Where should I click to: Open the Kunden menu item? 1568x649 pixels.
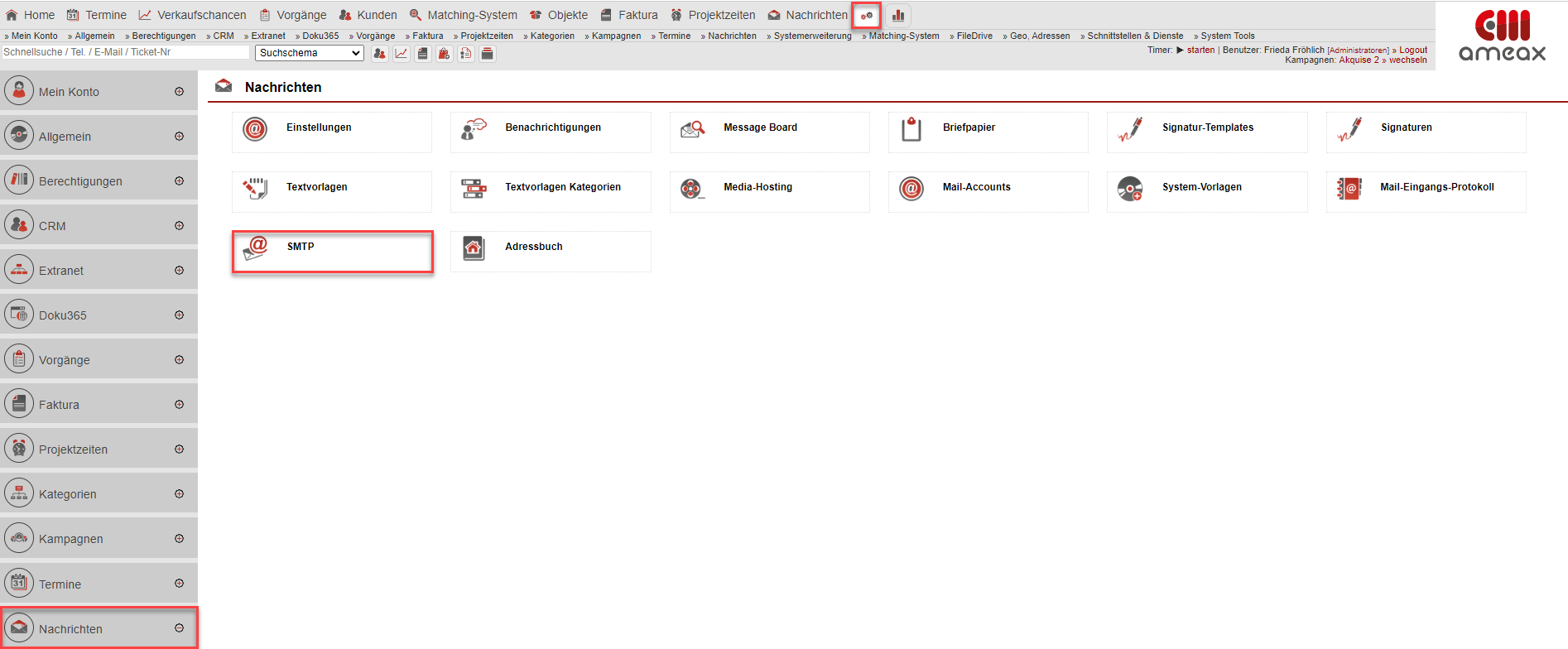click(x=368, y=15)
